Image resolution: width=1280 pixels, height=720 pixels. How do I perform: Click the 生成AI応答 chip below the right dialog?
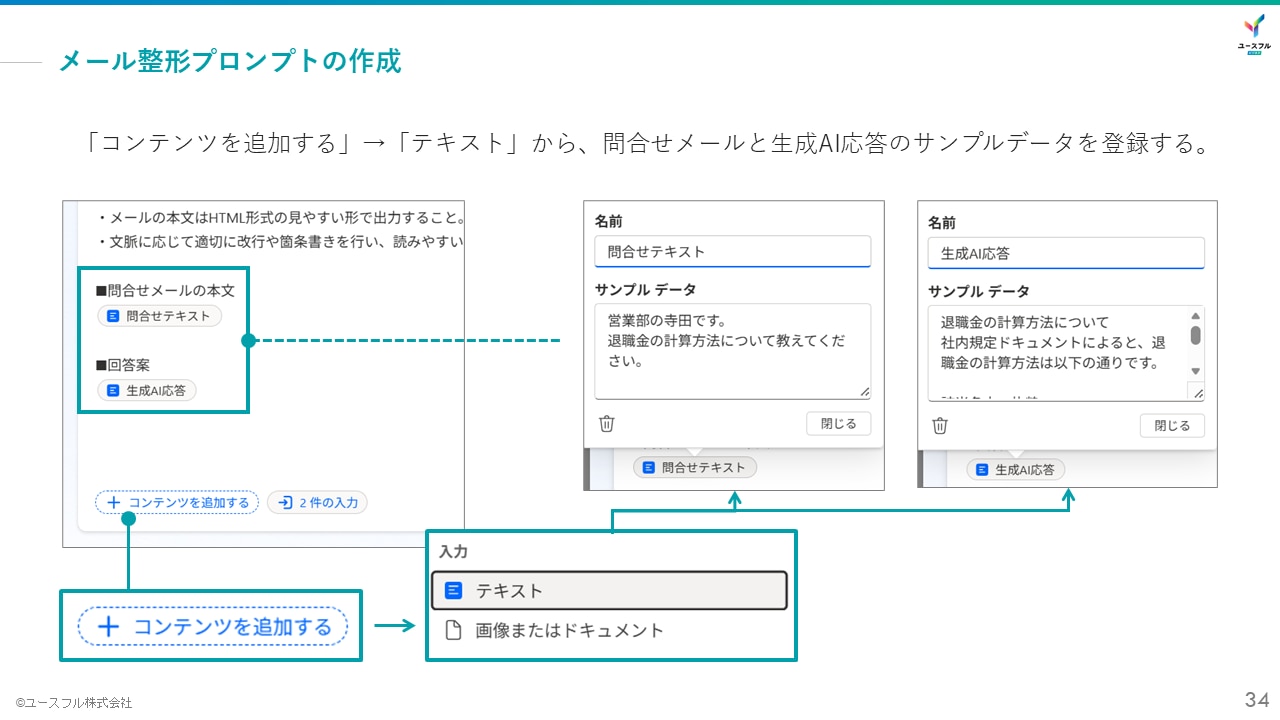[1015, 469]
